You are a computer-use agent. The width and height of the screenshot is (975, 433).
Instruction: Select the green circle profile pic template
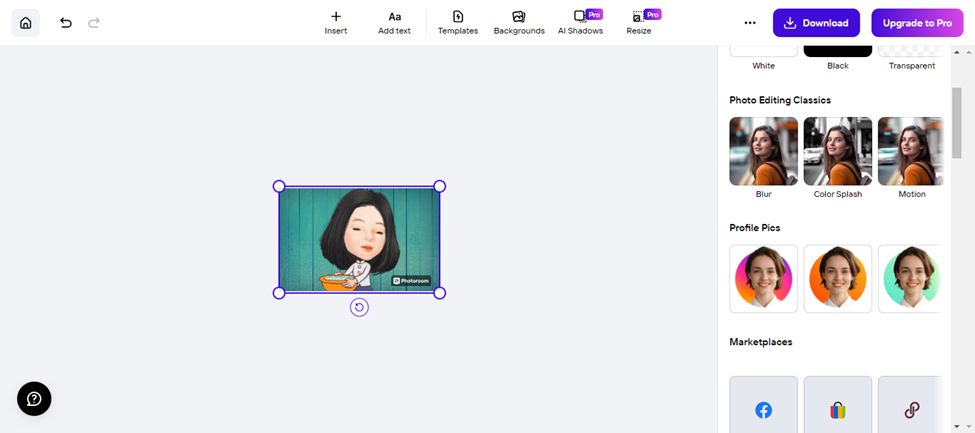point(912,279)
